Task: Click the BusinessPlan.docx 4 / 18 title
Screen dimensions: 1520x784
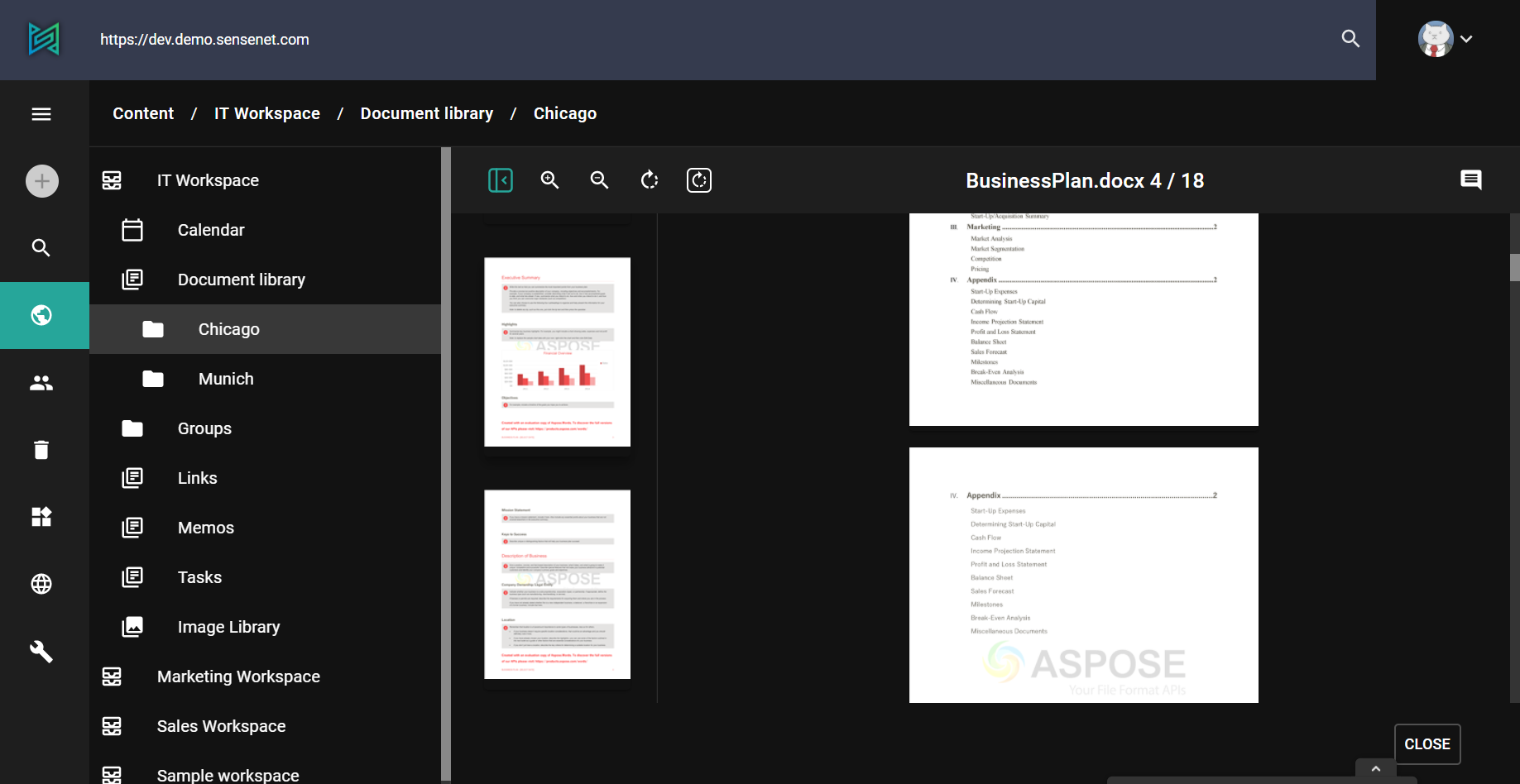Action: [x=1085, y=180]
